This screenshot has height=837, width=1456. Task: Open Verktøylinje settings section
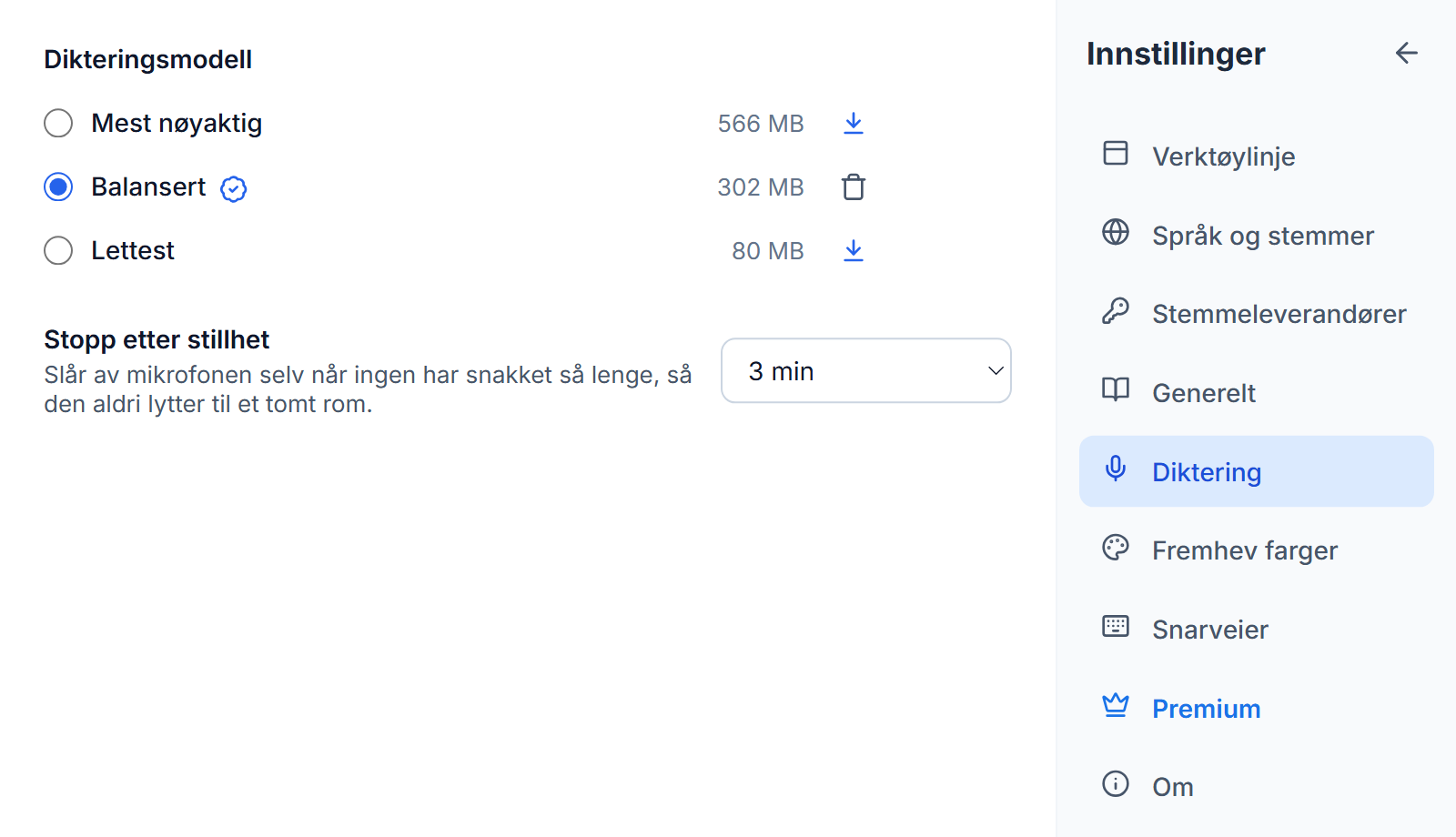point(1256,156)
